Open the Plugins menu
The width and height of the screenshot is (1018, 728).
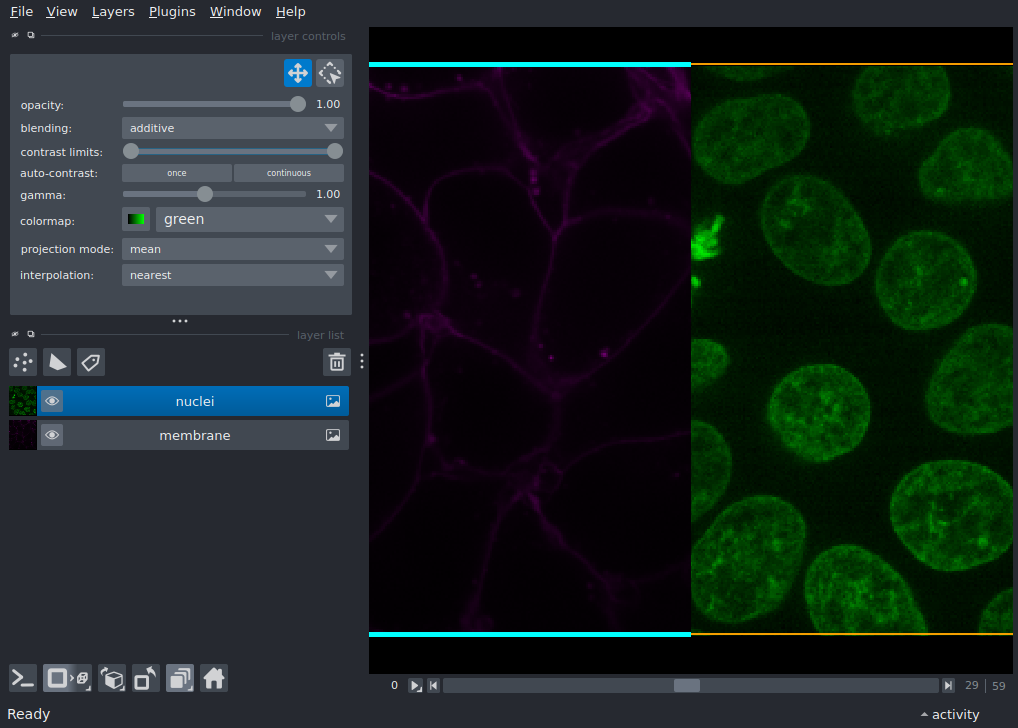click(172, 12)
